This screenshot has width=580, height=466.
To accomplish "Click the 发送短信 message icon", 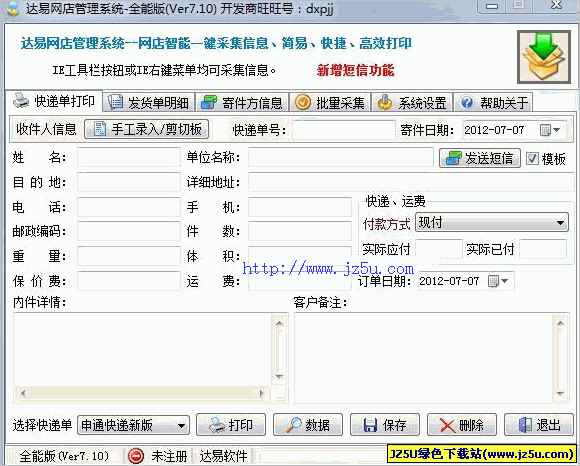I will point(453,158).
